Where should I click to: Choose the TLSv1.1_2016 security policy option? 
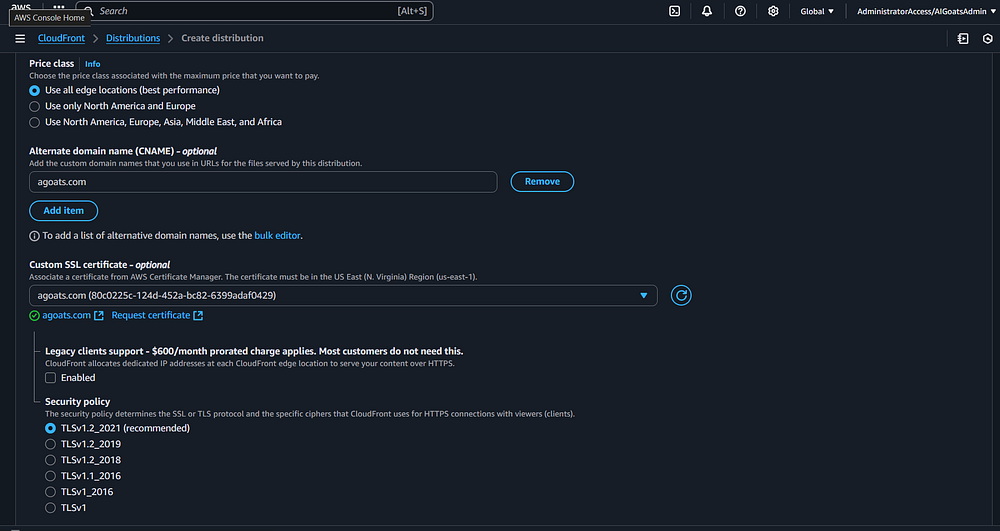pyautogui.click(x=51, y=476)
